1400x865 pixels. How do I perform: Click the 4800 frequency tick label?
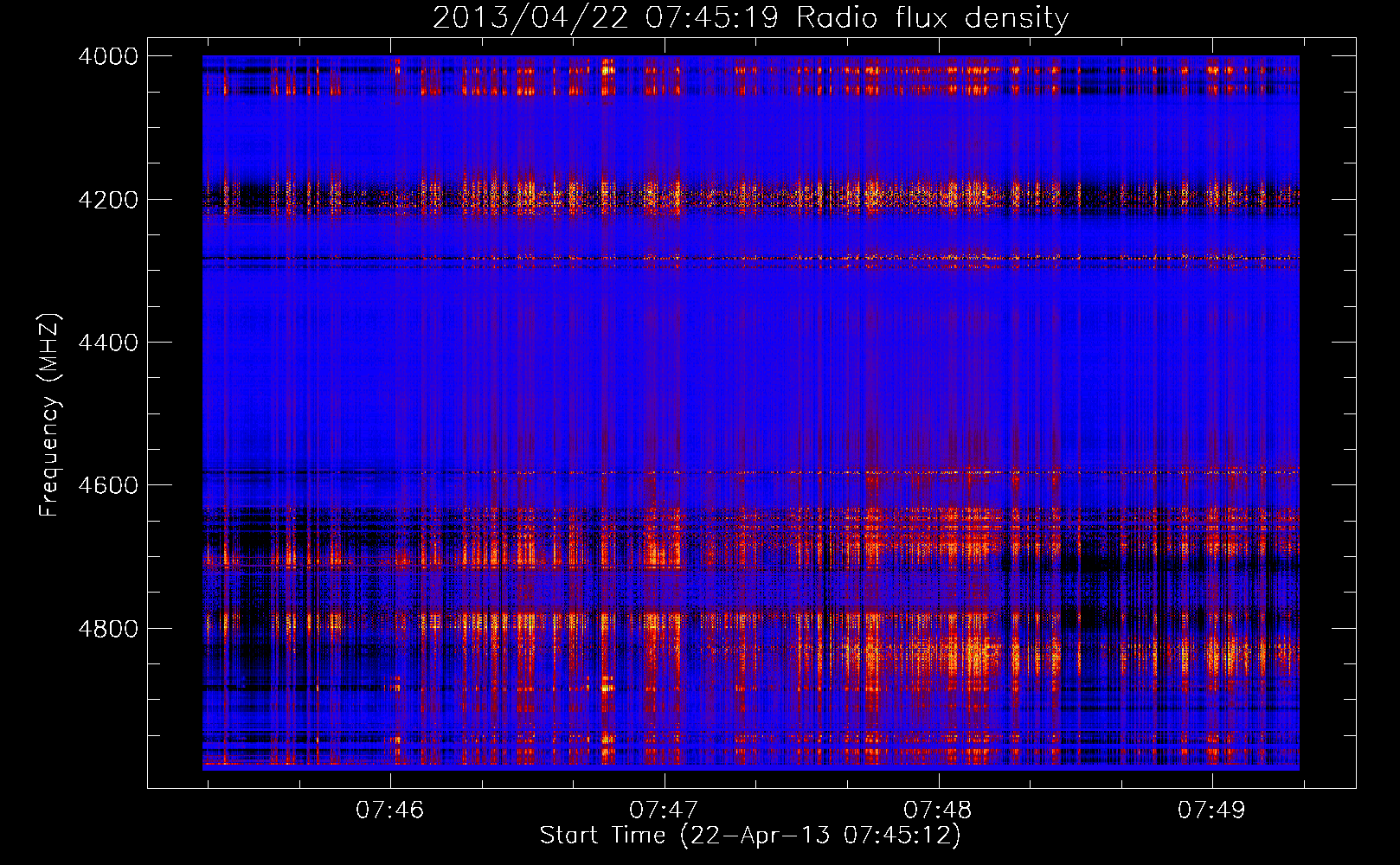point(108,629)
